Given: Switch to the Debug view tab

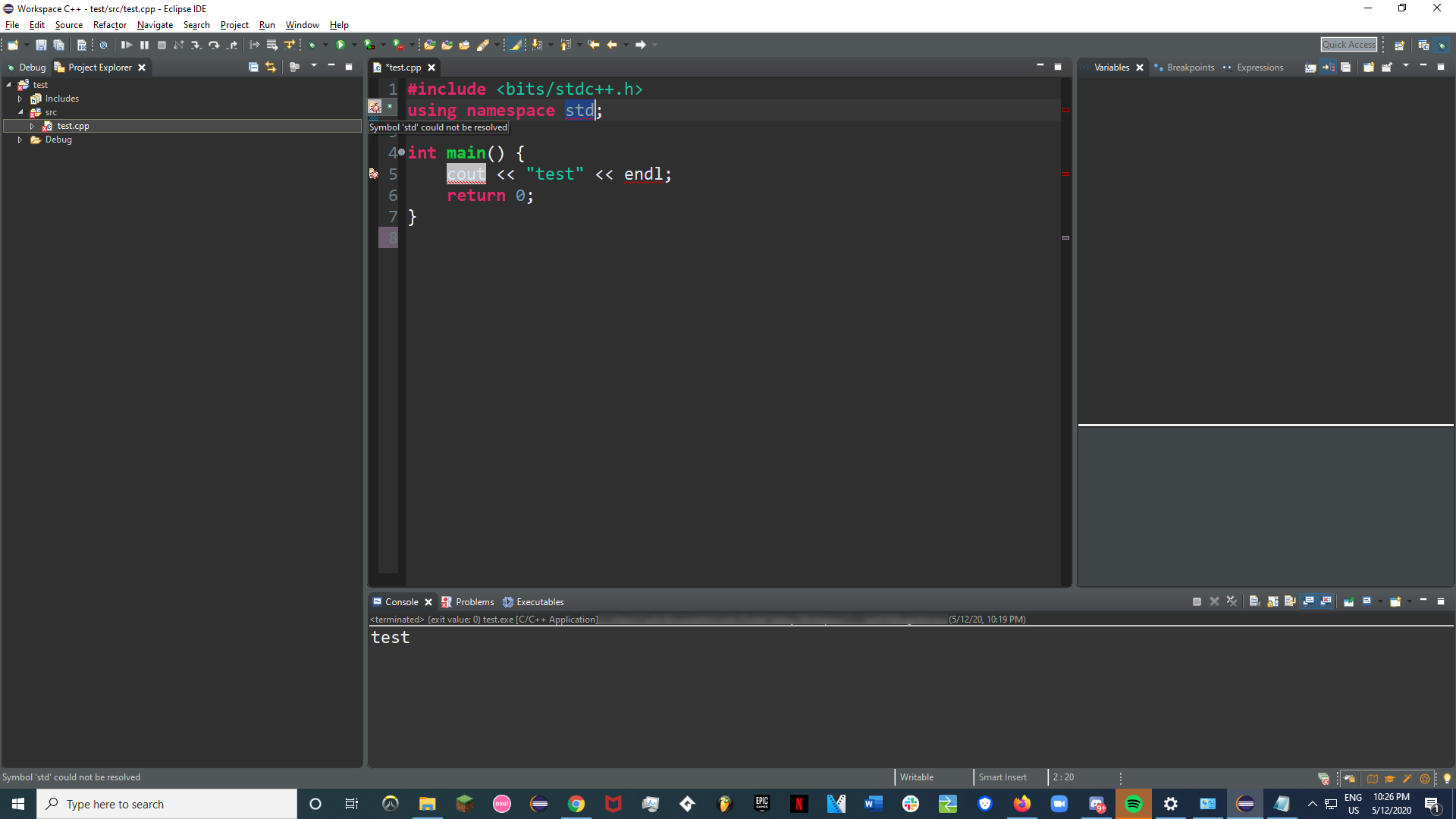Looking at the screenshot, I should click(27, 67).
